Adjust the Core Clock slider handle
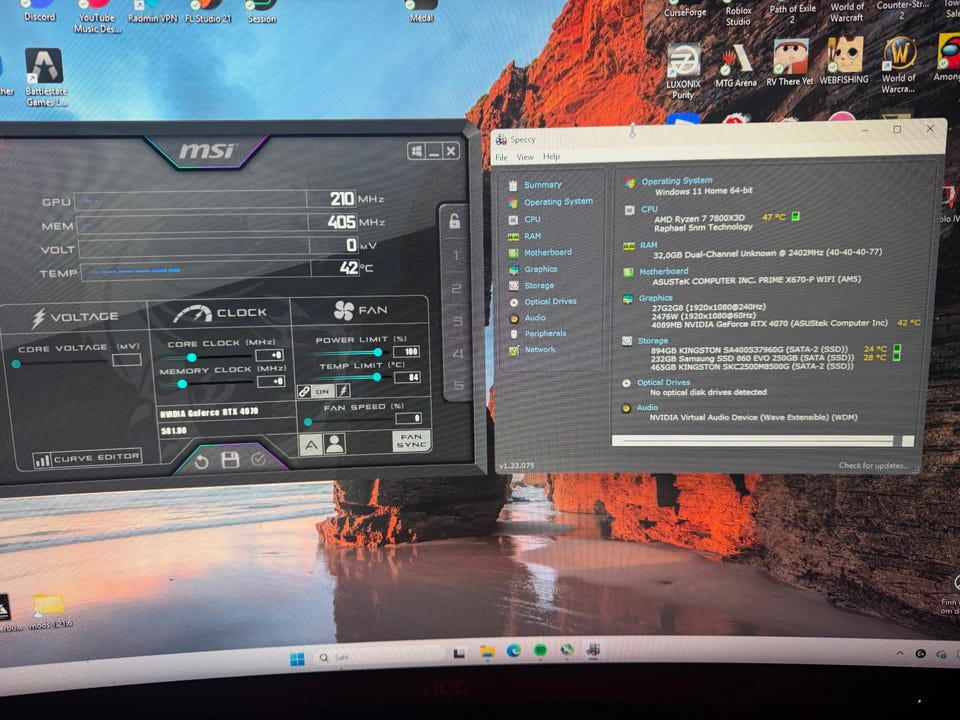 point(192,357)
